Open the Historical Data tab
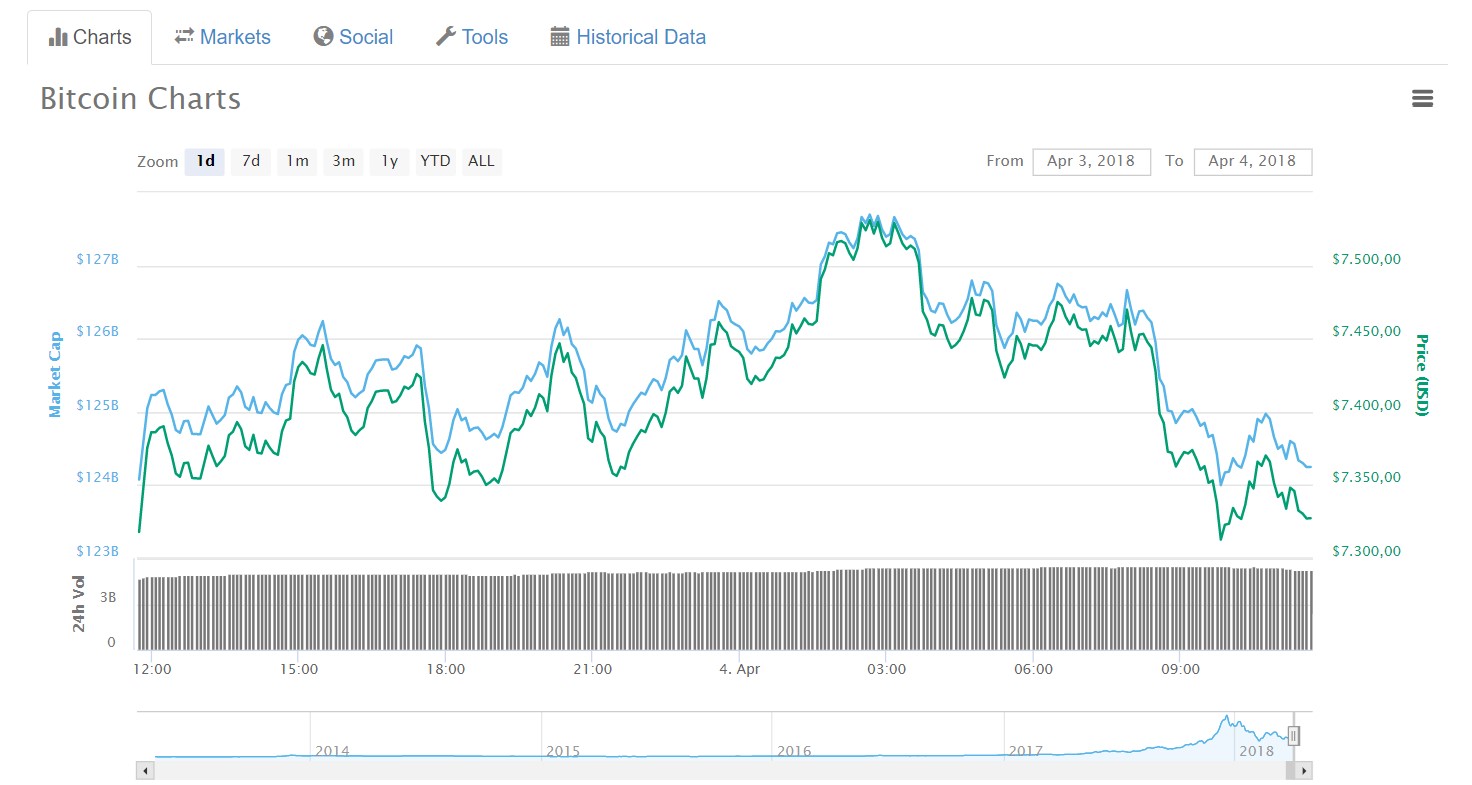Viewport: 1472px width, 785px height. (628, 37)
